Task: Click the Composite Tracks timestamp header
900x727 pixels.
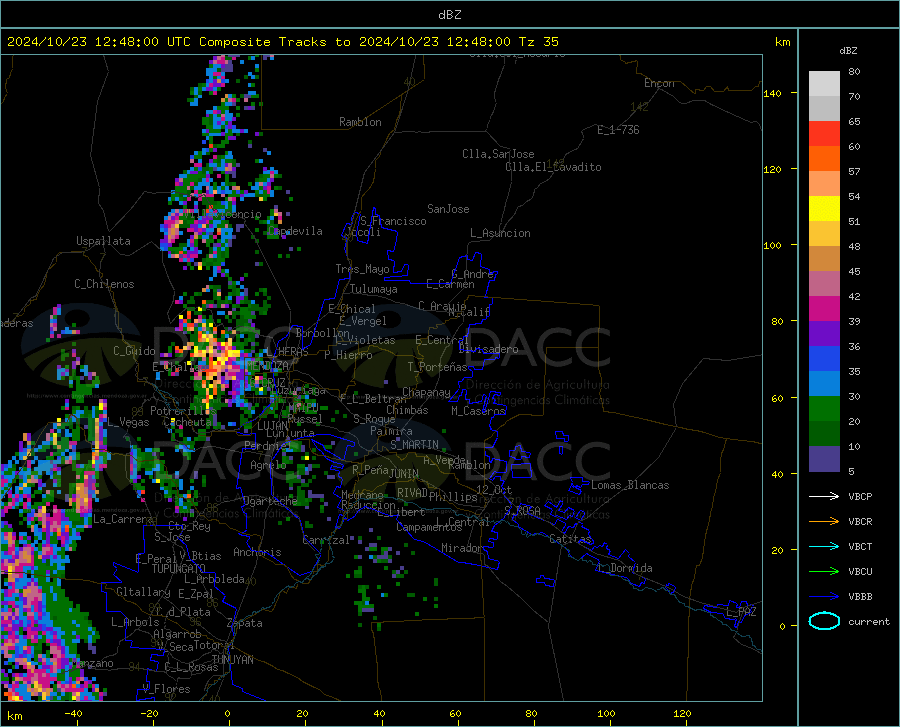Action: point(283,42)
